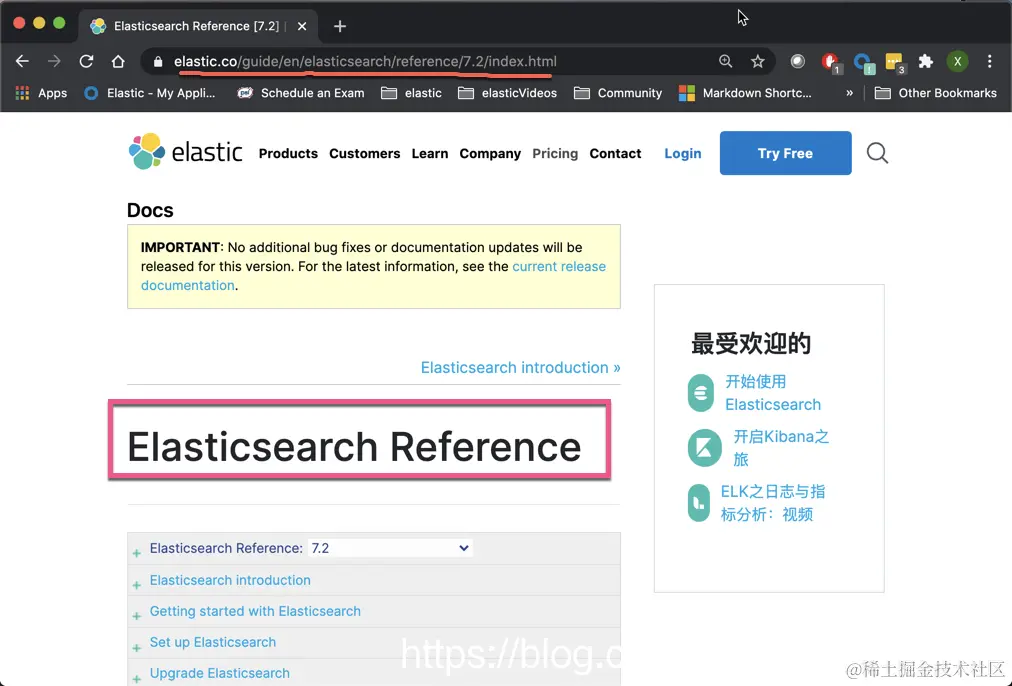The height and width of the screenshot is (686, 1012).
Task: Bookmark this page with star icon
Action: click(x=758, y=61)
